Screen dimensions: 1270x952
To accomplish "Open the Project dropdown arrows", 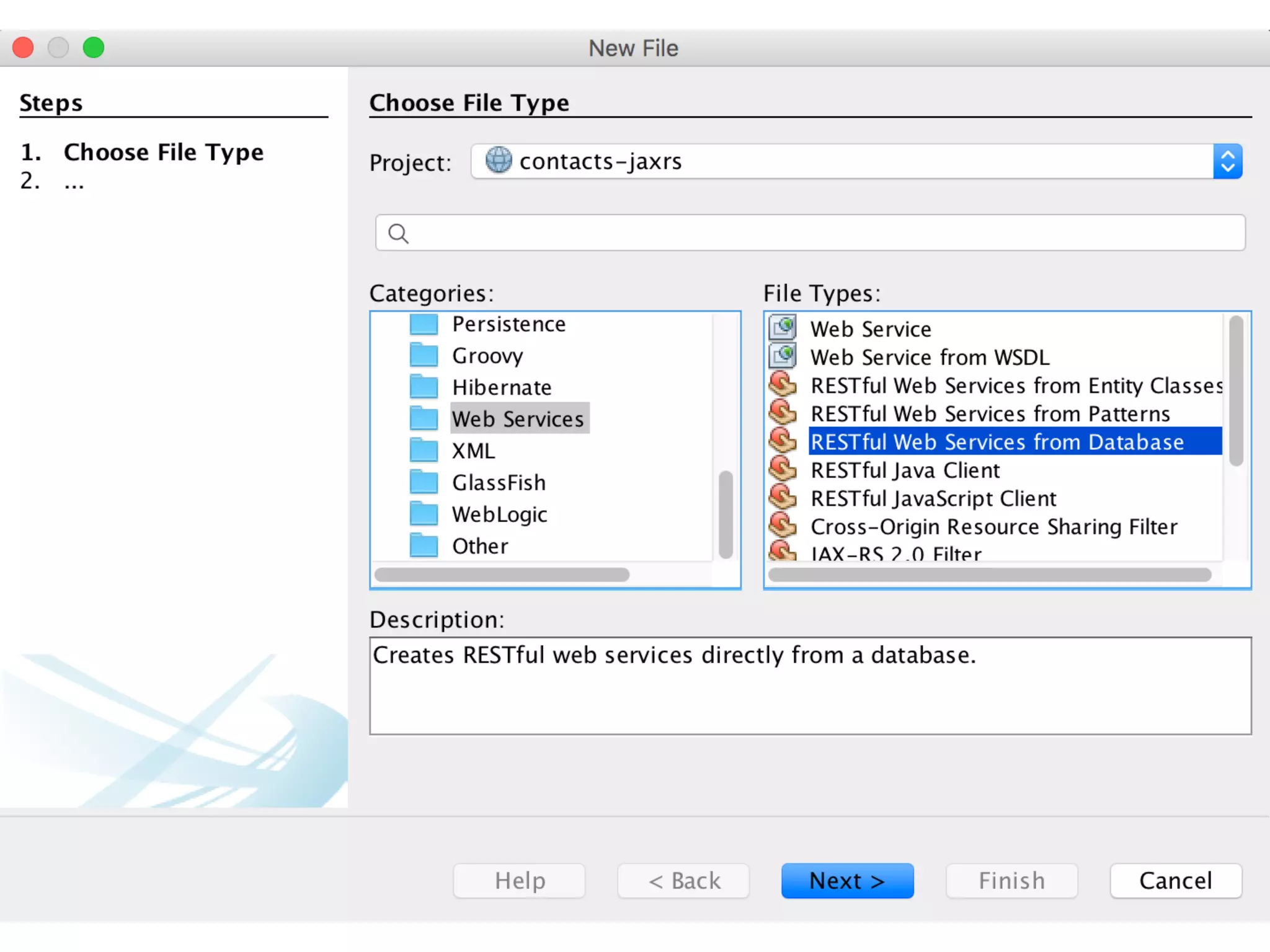I will click(1227, 162).
